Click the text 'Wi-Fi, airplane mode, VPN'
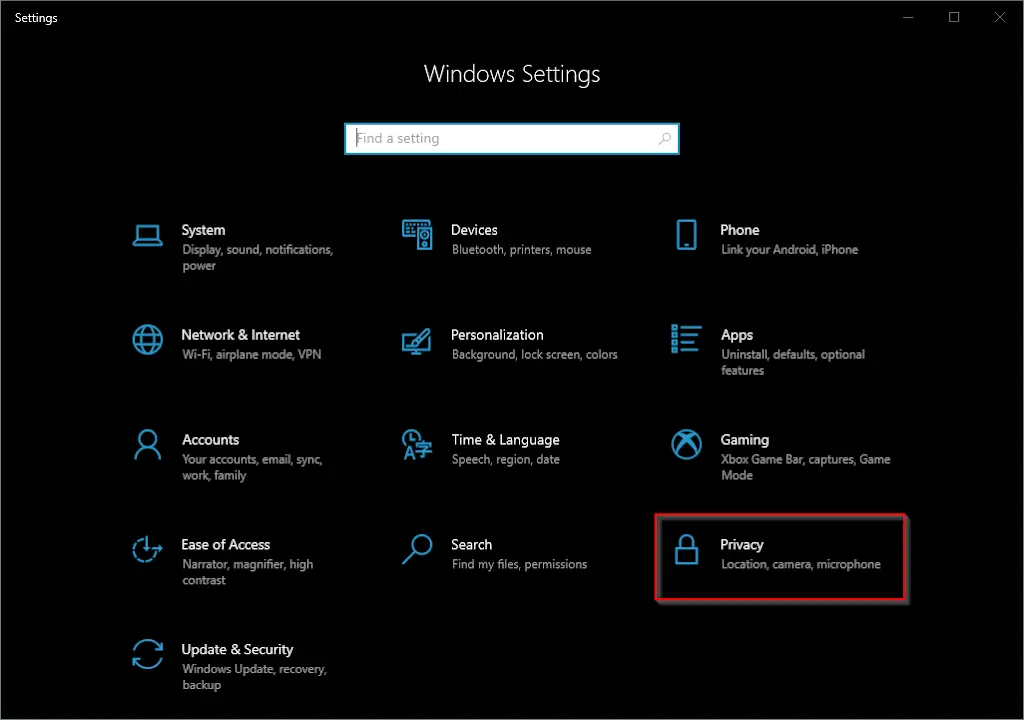 [251, 355]
